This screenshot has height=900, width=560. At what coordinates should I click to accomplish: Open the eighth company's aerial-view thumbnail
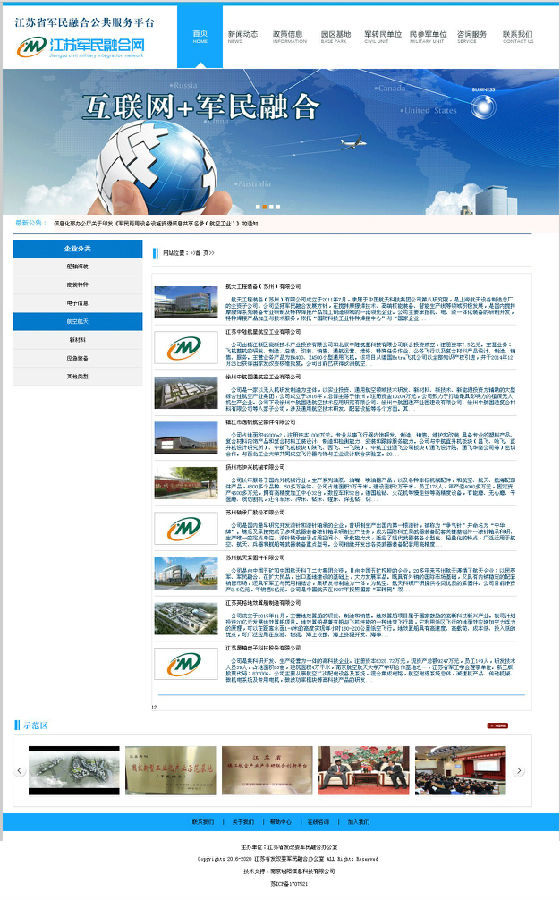[186, 619]
